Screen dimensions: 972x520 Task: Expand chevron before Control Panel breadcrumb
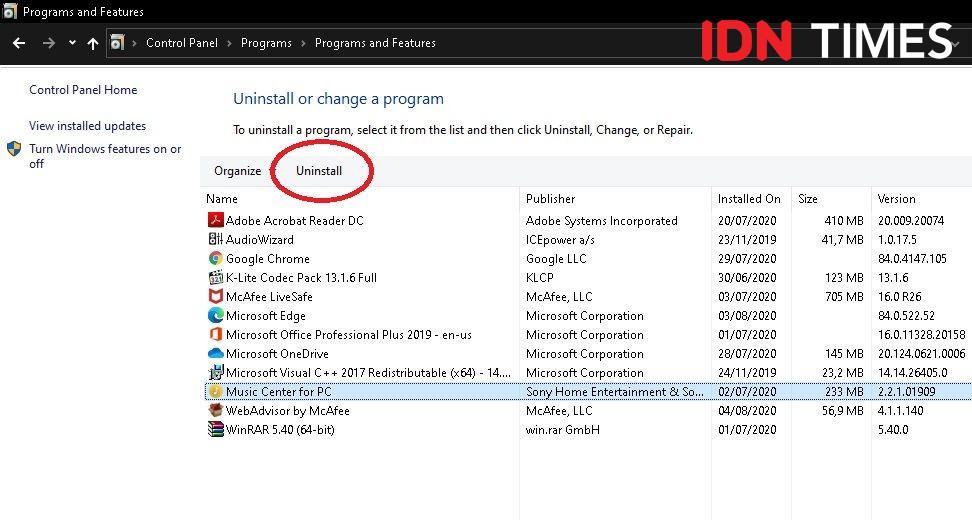click(135, 43)
